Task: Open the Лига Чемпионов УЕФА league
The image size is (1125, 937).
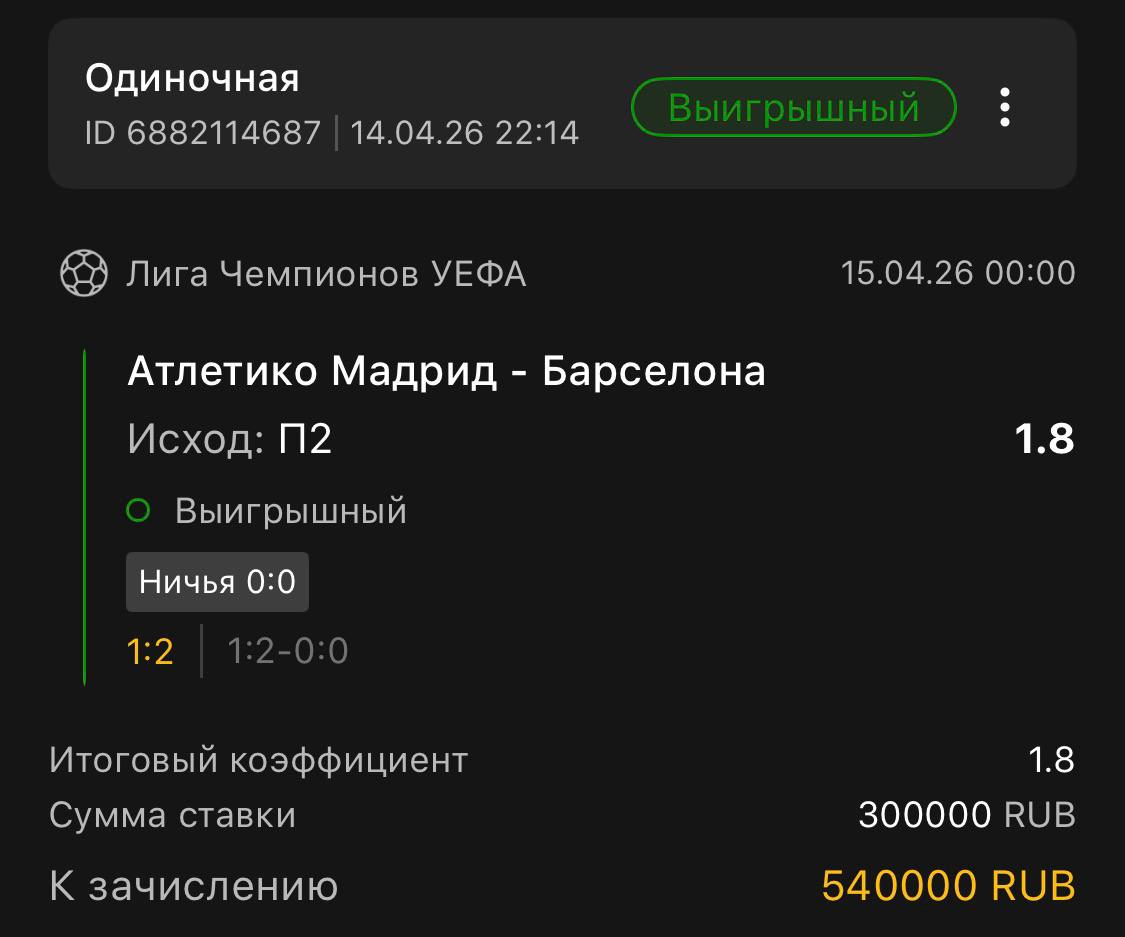Action: (x=326, y=273)
